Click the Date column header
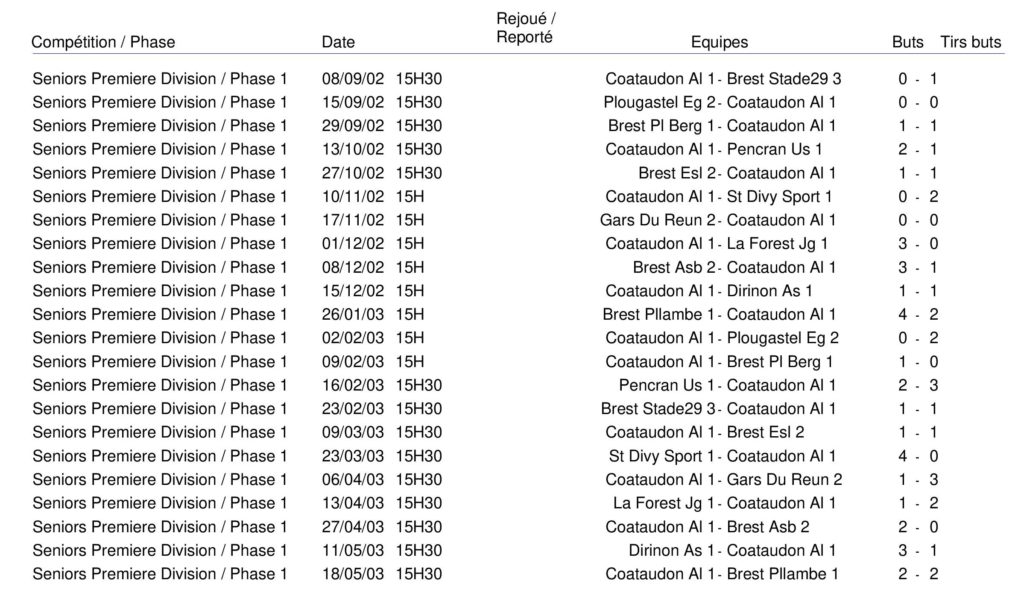 pos(338,42)
